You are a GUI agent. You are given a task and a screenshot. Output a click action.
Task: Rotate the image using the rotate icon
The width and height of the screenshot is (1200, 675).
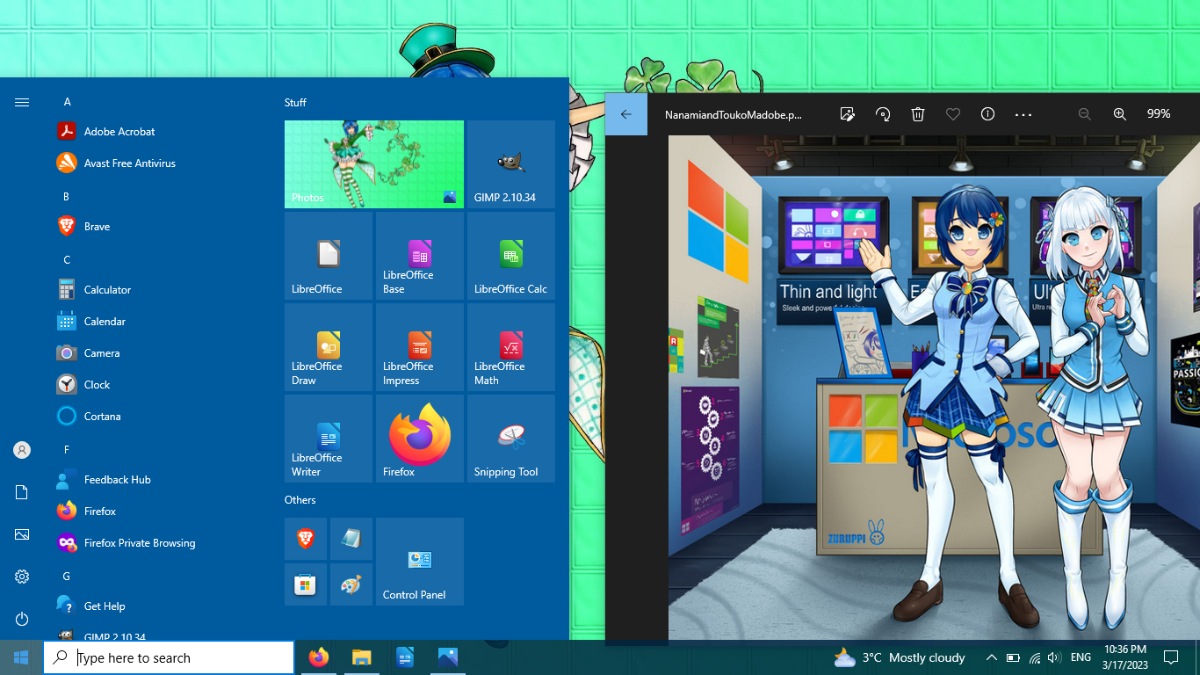pyautogui.click(x=882, y=114)
